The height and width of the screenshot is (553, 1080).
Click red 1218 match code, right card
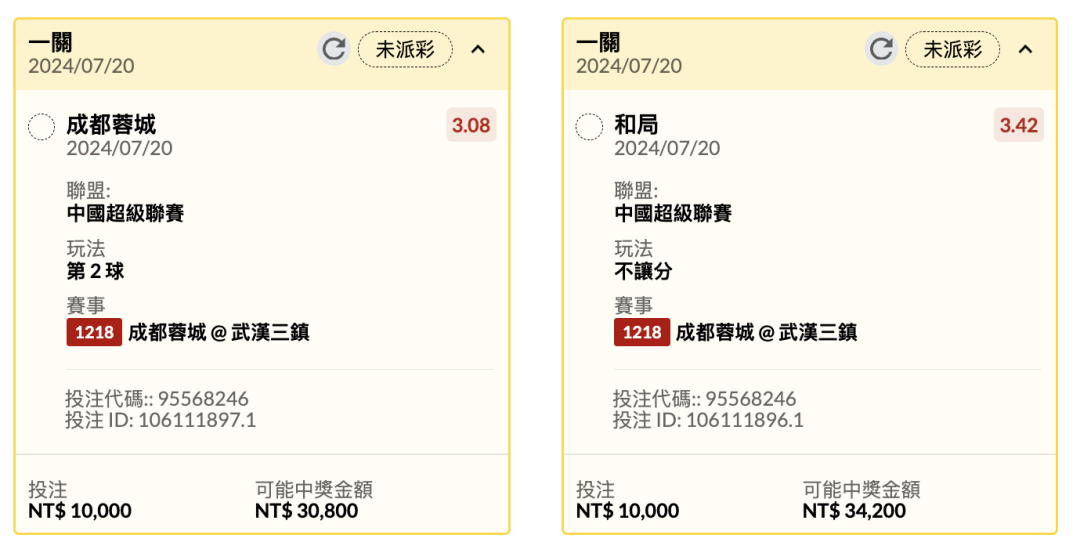pyautogui.click(x=641, y=332)
